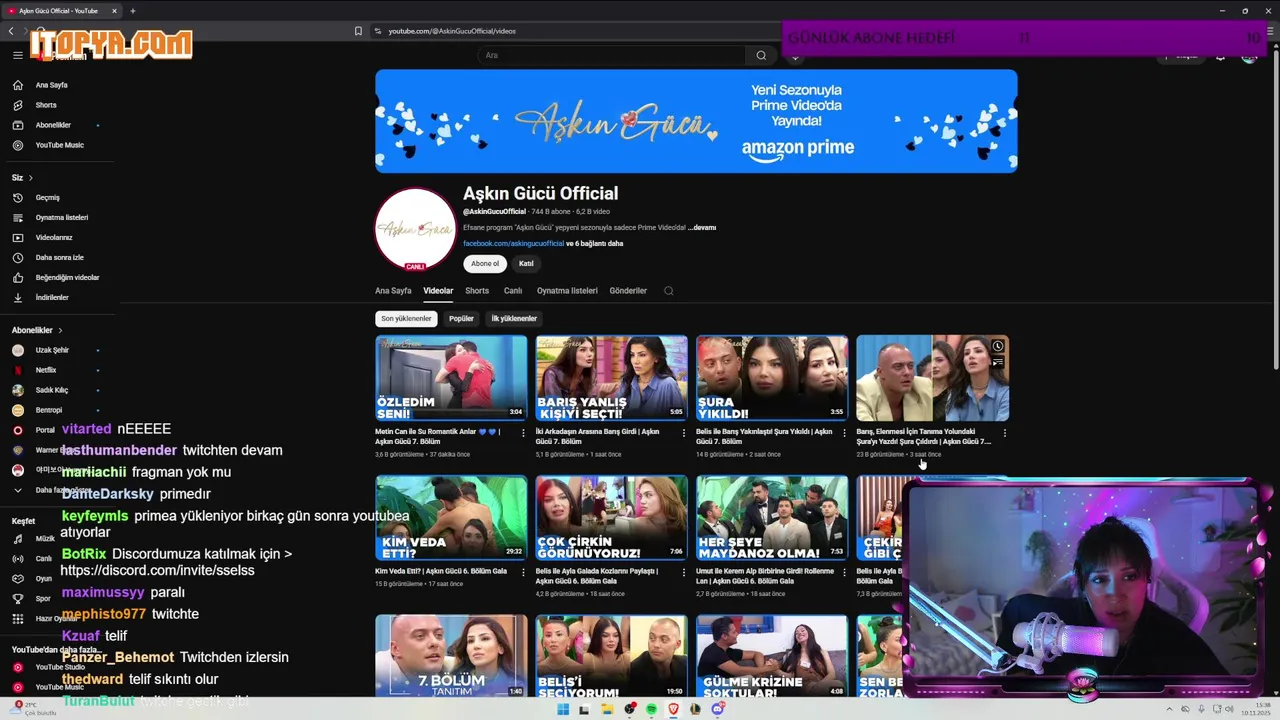Image resolution: width=1280 pixels, height=720 pixels.
Task: Open HER ŞEYE MAYDANOZ OLMA thumbnail
Action: [772, 518]
